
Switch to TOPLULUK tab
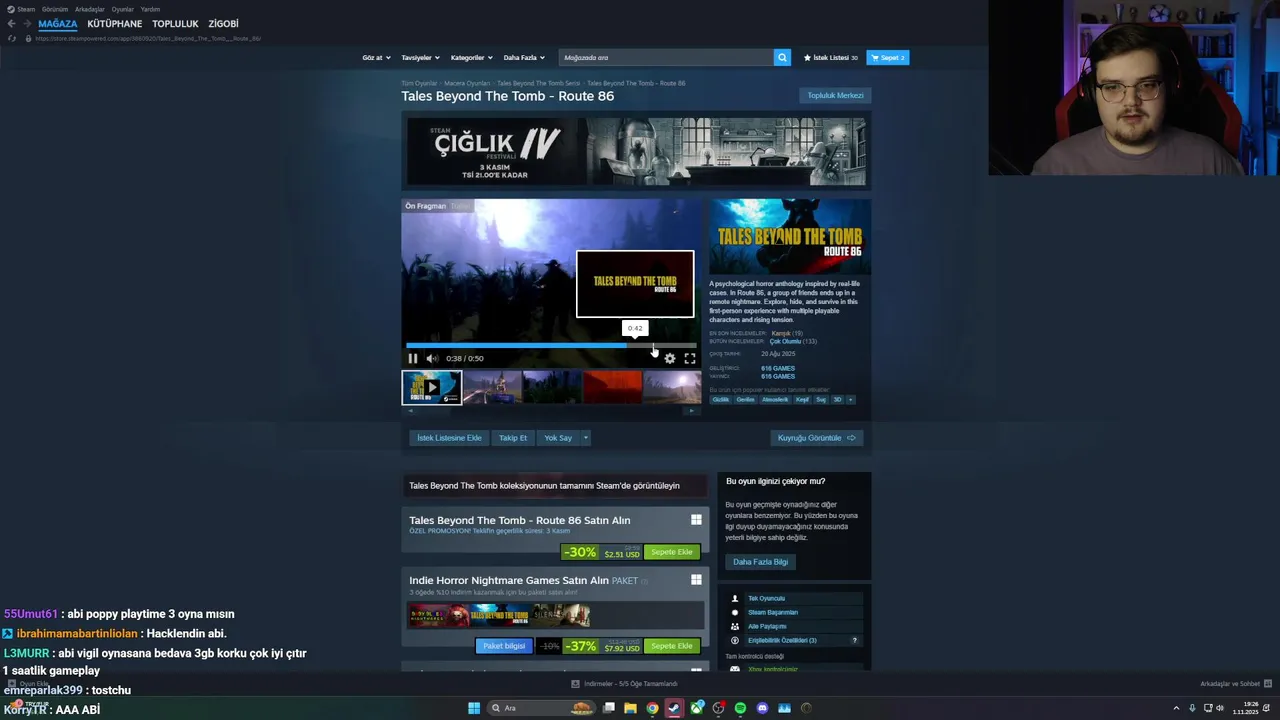tap(175, 24)
